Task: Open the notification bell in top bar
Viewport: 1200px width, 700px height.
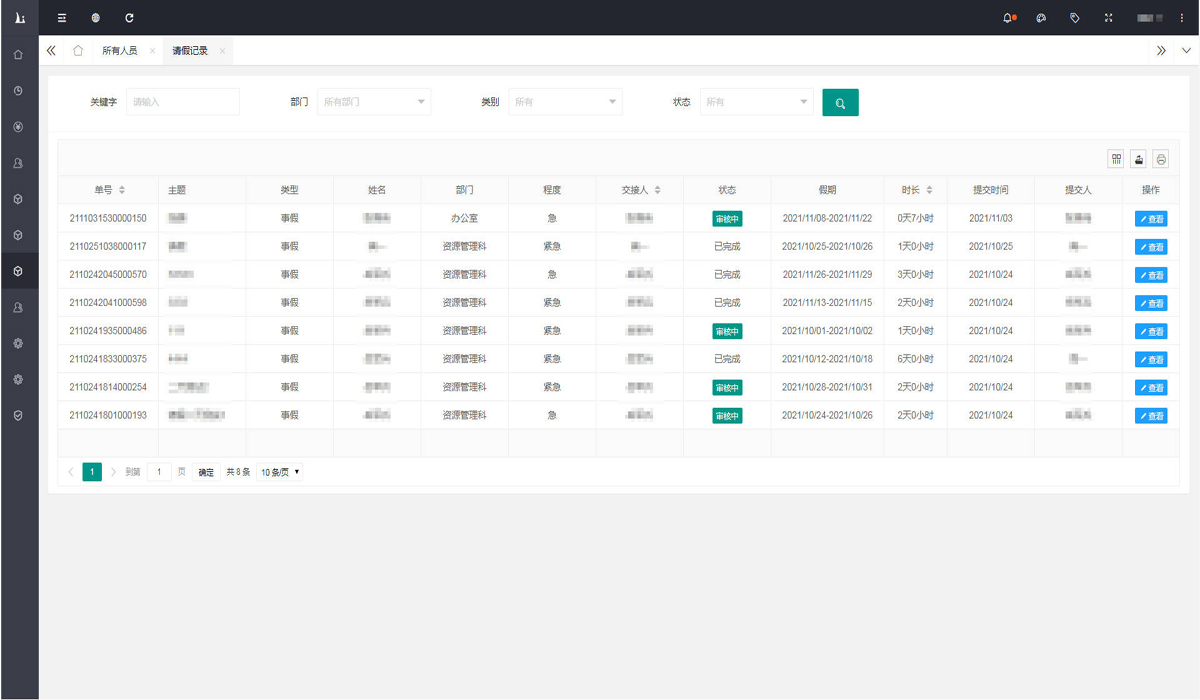Action: pos(1008,18)
